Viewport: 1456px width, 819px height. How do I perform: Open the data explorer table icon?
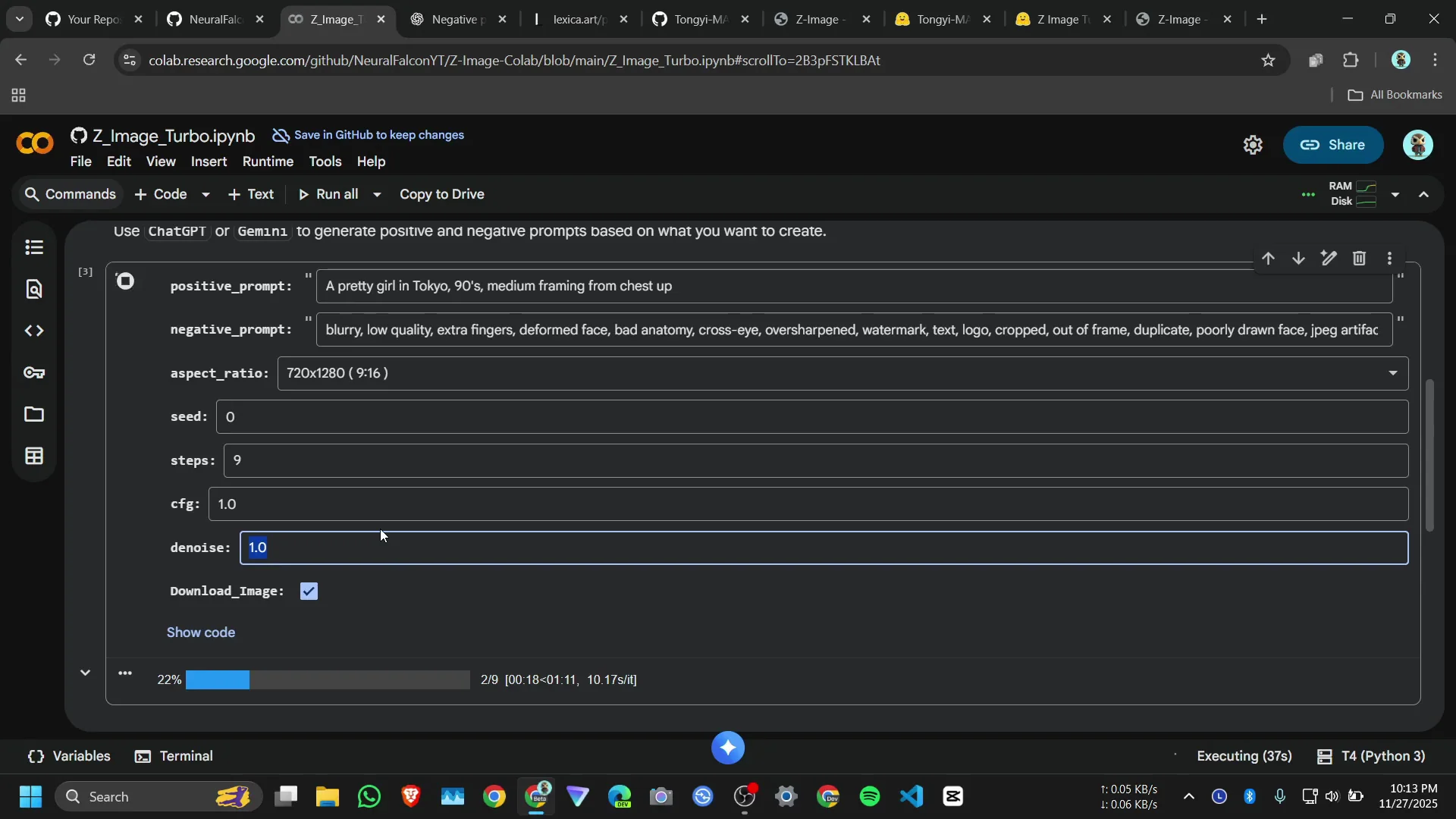(34, 456)
